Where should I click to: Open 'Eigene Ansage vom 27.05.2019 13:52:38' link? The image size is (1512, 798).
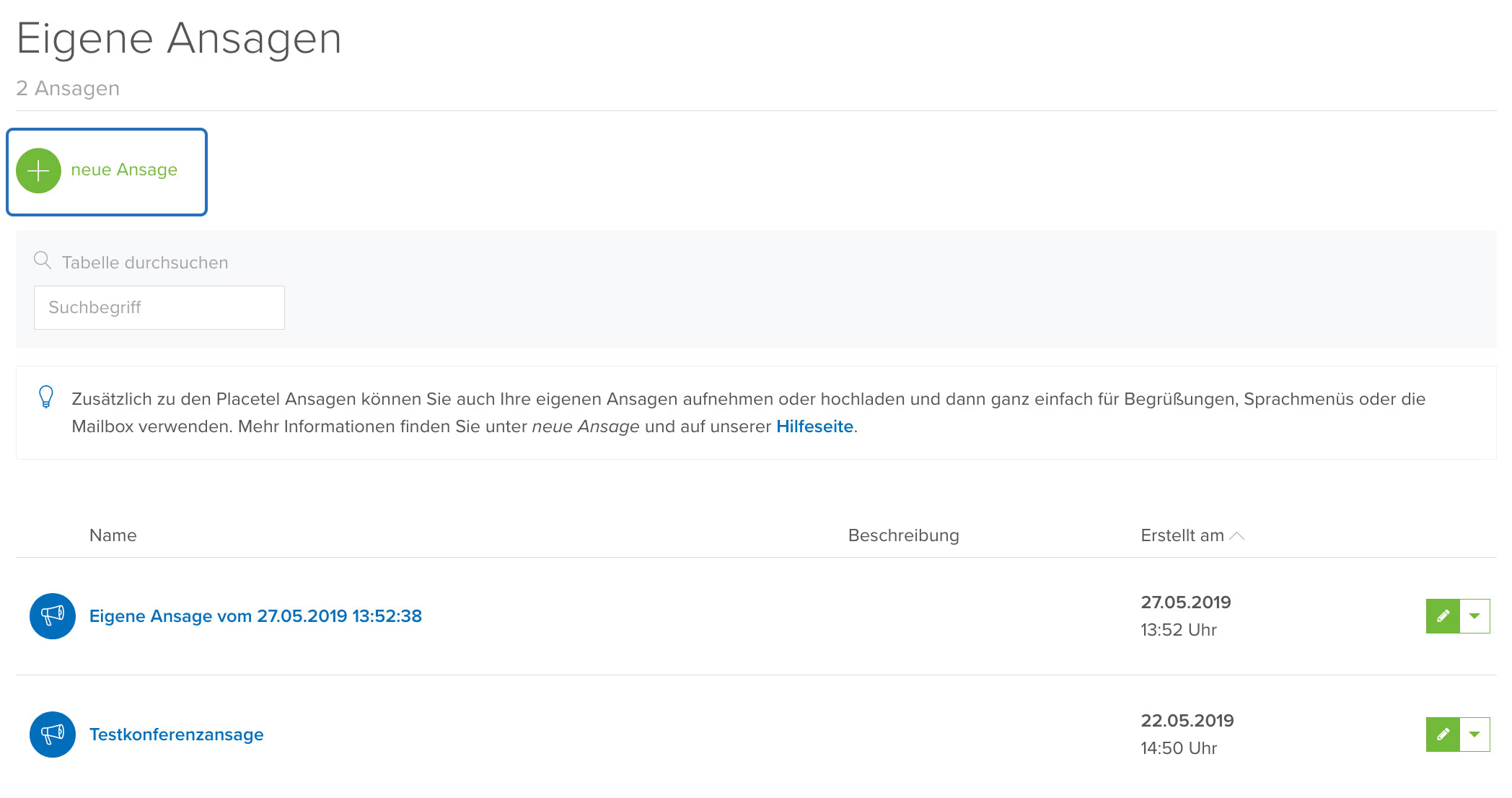[255, 616]
